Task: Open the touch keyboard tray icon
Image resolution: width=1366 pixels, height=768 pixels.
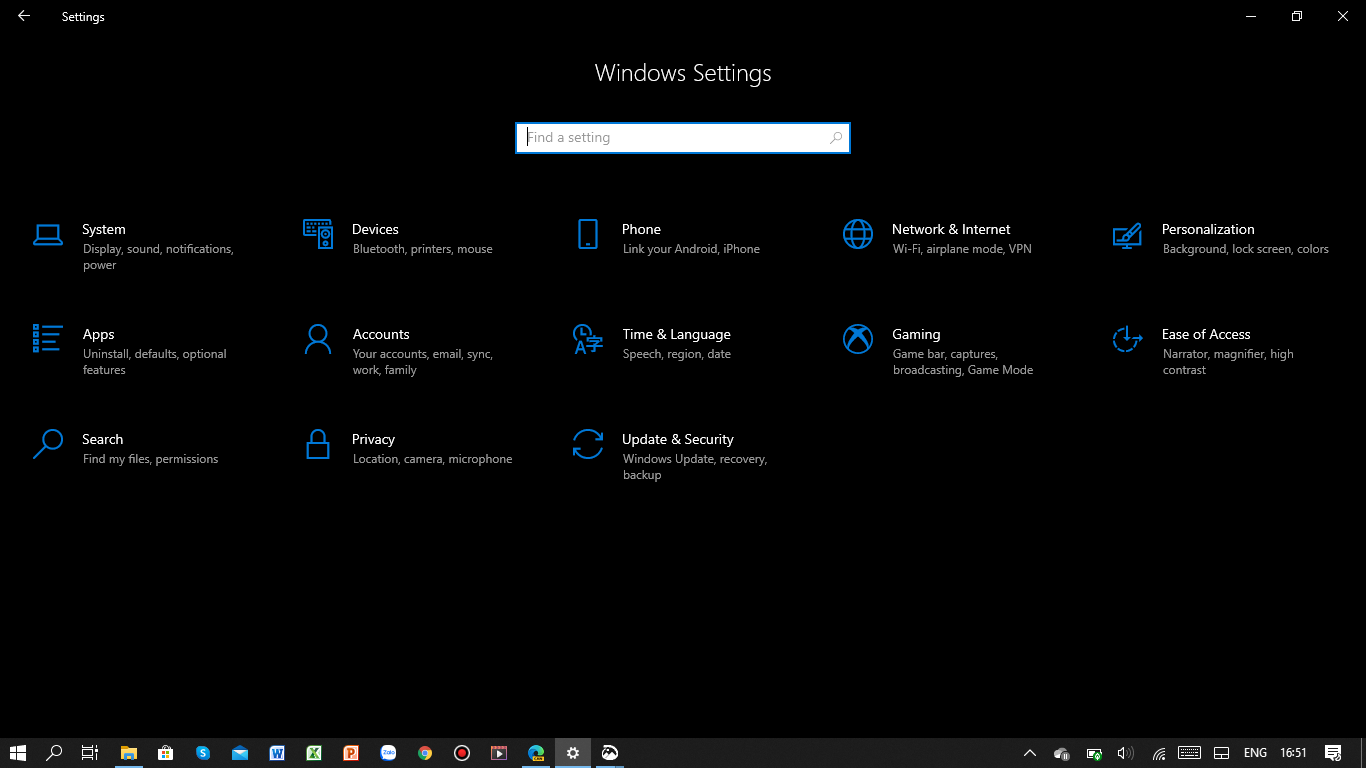Action: click(x=1189, y=753)
